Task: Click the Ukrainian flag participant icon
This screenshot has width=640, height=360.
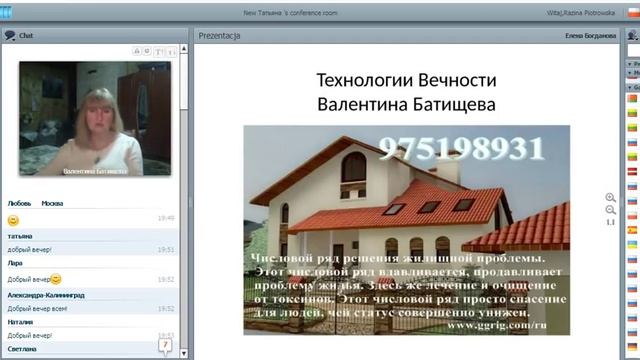Action: (632, 245)
